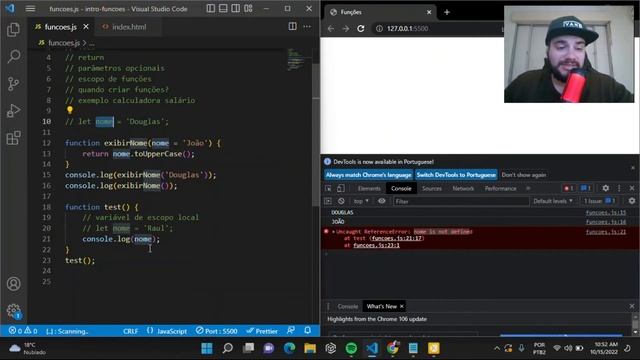Clear the console
Viewport: 640px width, 360px height.
pos(341,201)
